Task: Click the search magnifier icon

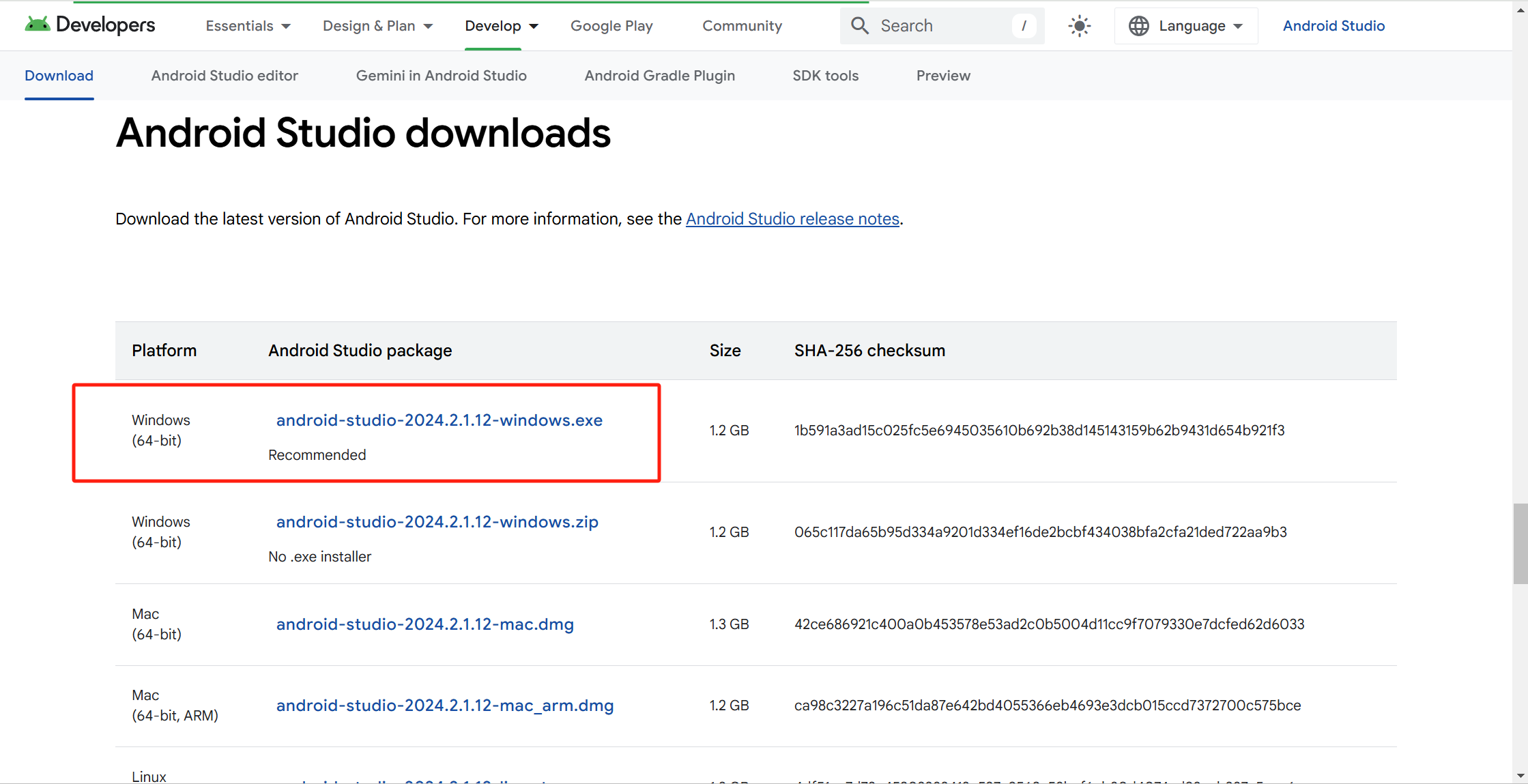Action: coord(860,26)
